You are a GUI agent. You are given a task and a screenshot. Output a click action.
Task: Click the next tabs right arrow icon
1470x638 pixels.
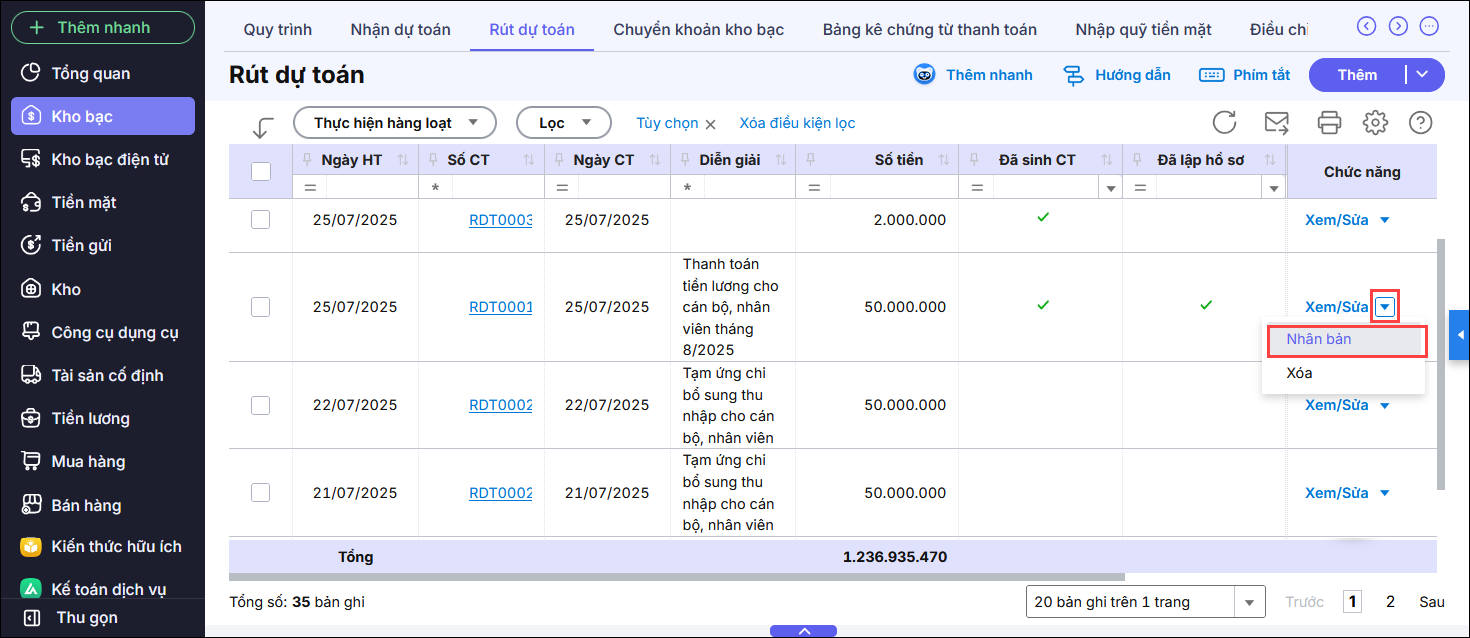[x=1399, y=27]
